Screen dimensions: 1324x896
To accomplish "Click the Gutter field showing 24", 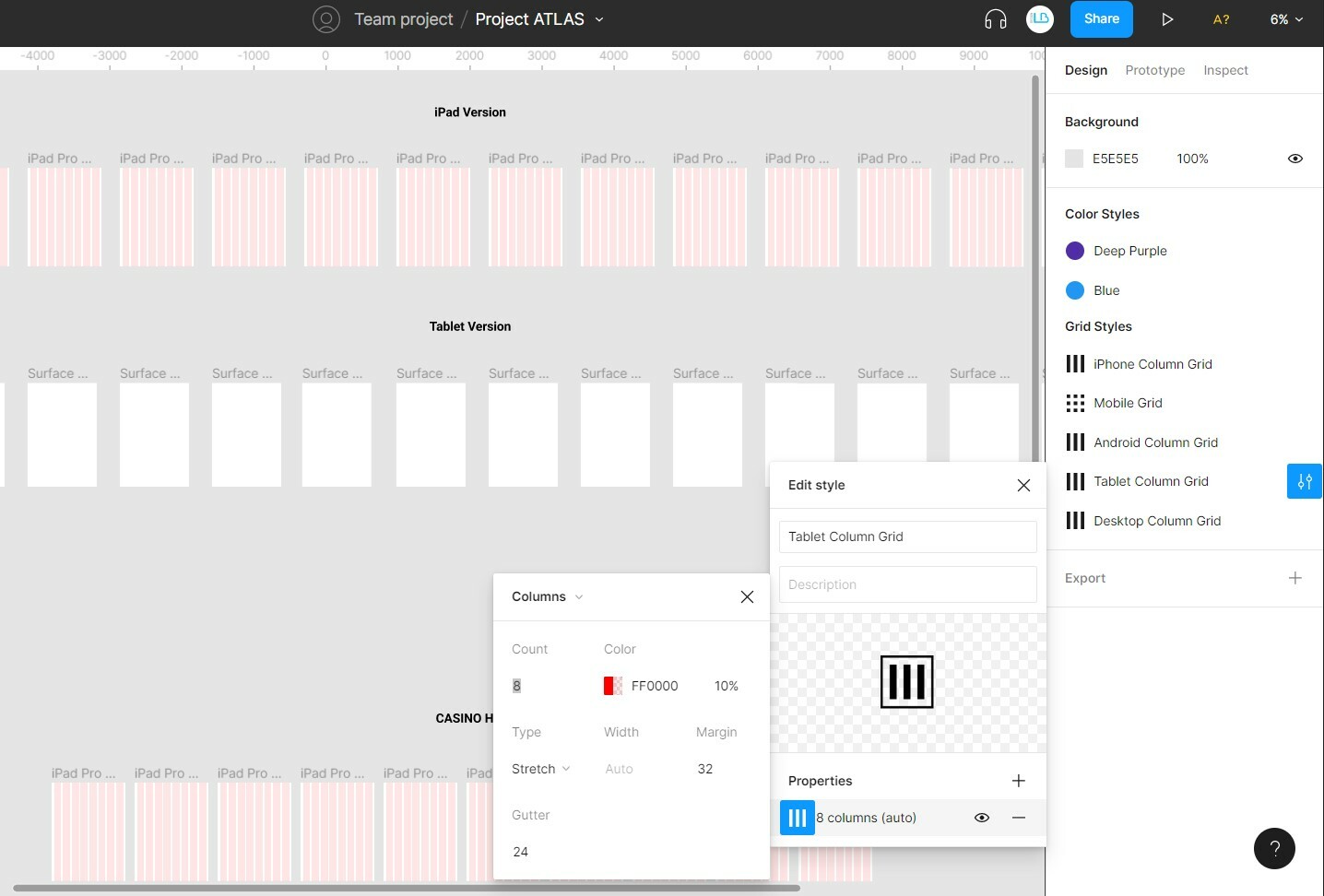I will (x=521, y=852).
